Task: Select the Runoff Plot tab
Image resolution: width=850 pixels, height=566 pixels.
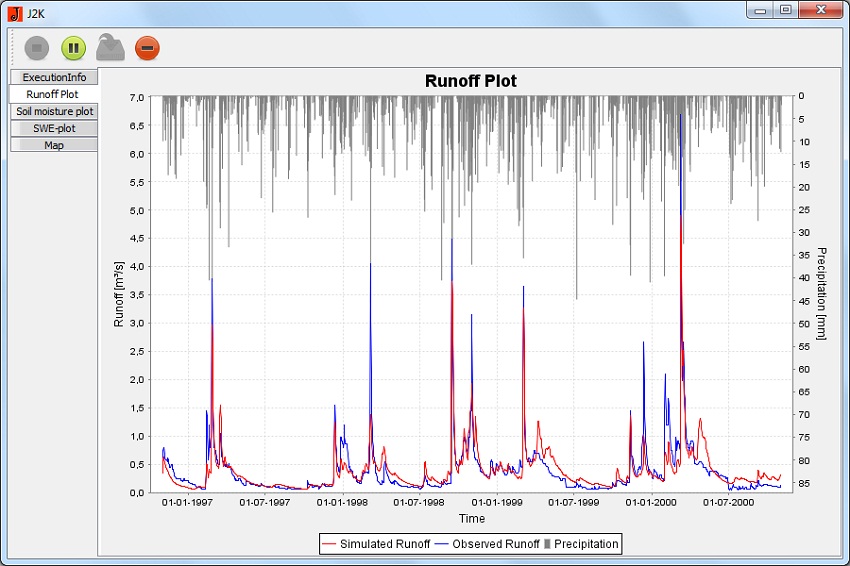Action: [54, 94]
